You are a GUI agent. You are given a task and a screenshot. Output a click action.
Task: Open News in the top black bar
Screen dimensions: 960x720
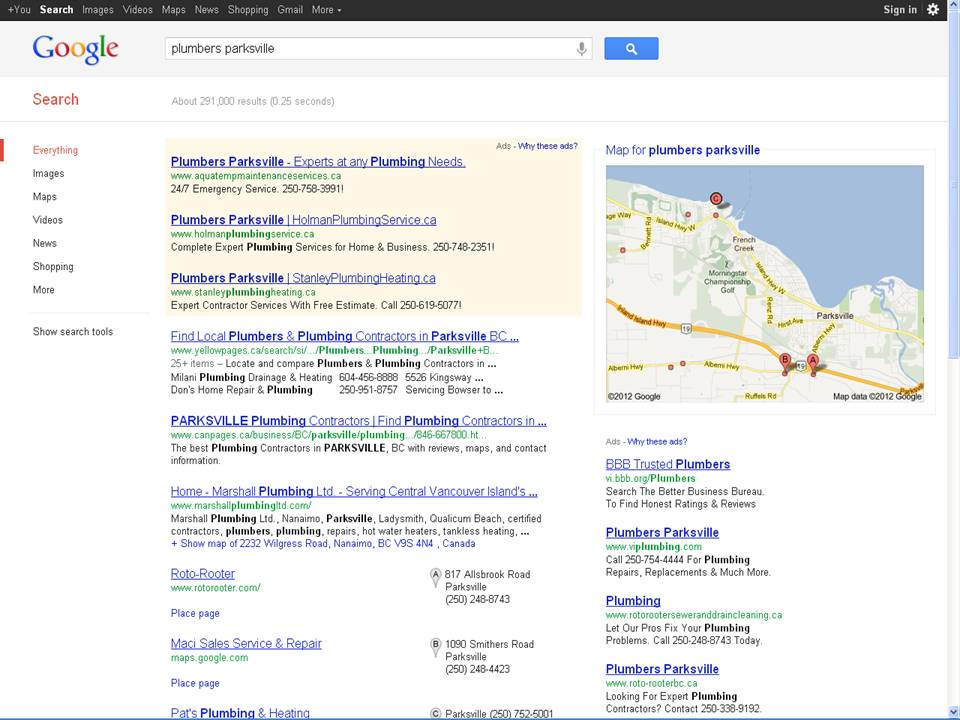pos(206,10)
